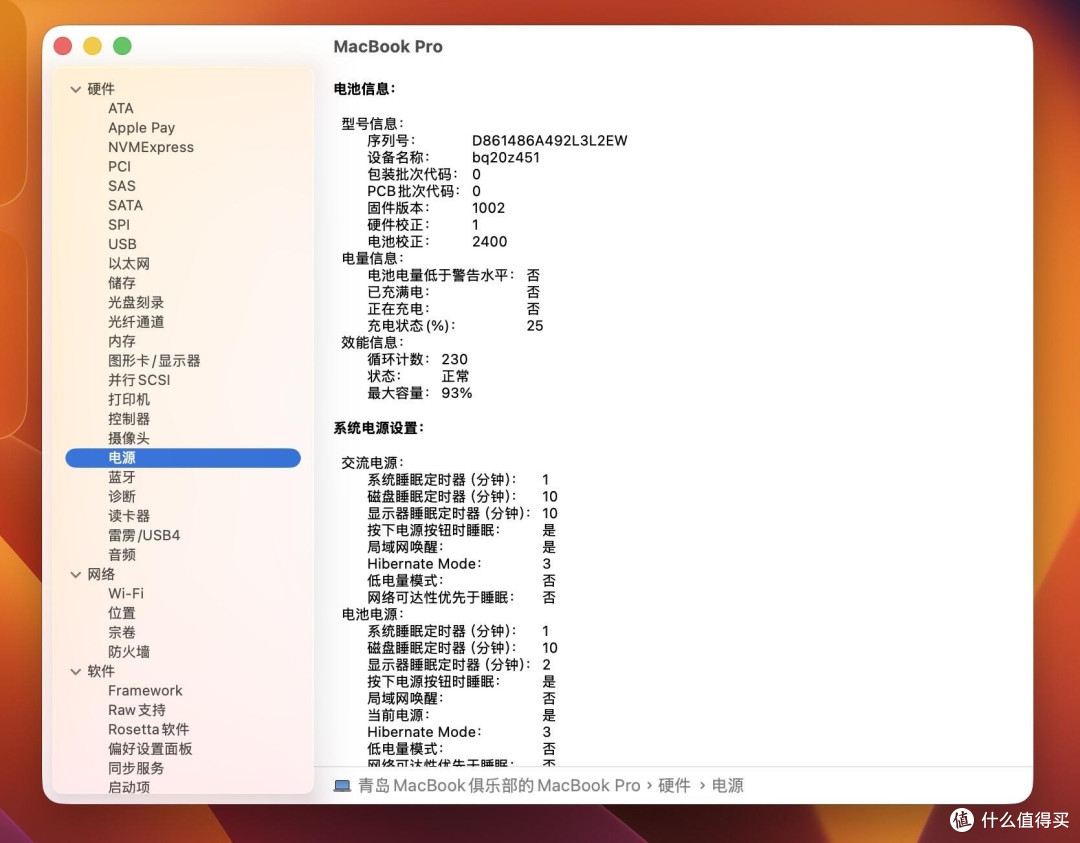Select Apple Pay in the sidebar
The width and height of the screenshot is (1080, 843).
[x=141, y=127]
